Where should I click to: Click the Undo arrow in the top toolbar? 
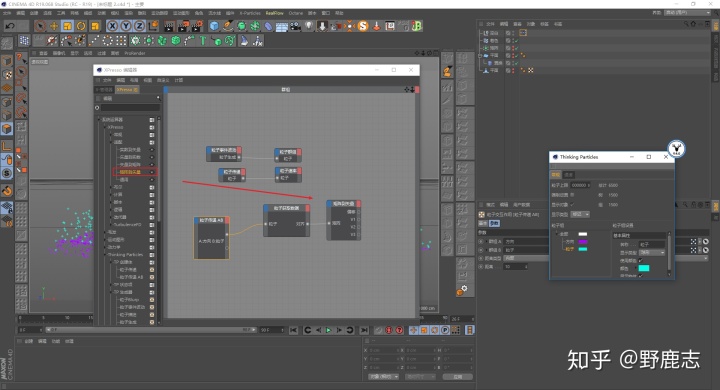click(x=10, y=26)
